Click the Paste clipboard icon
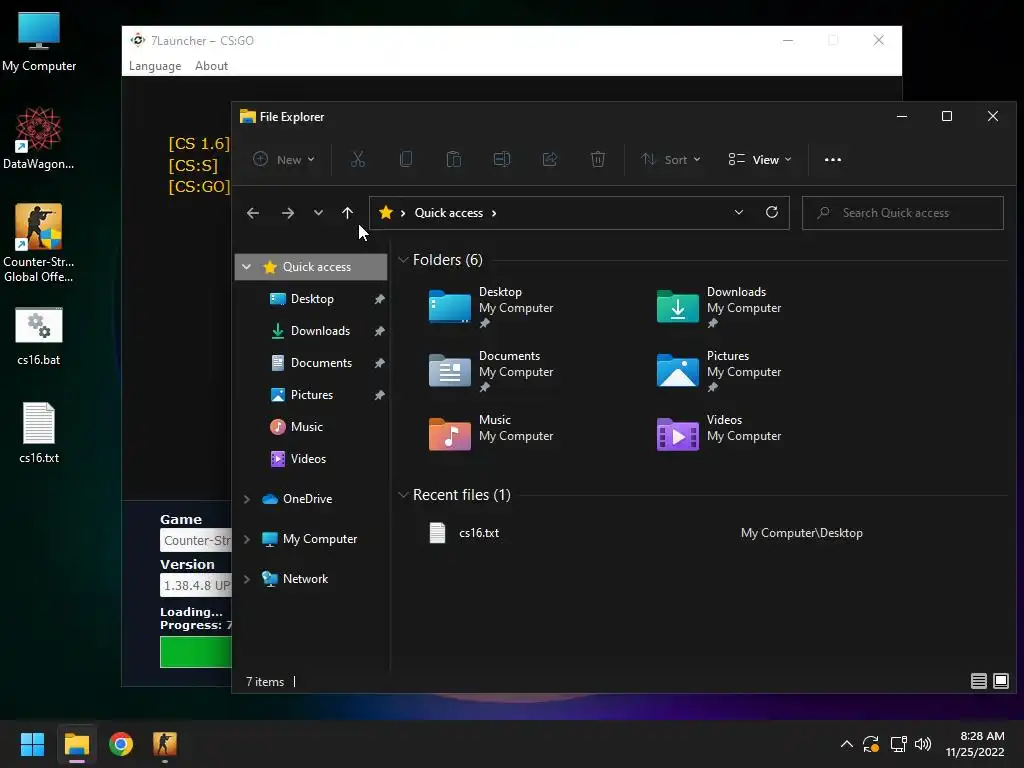 click(454, 159)
